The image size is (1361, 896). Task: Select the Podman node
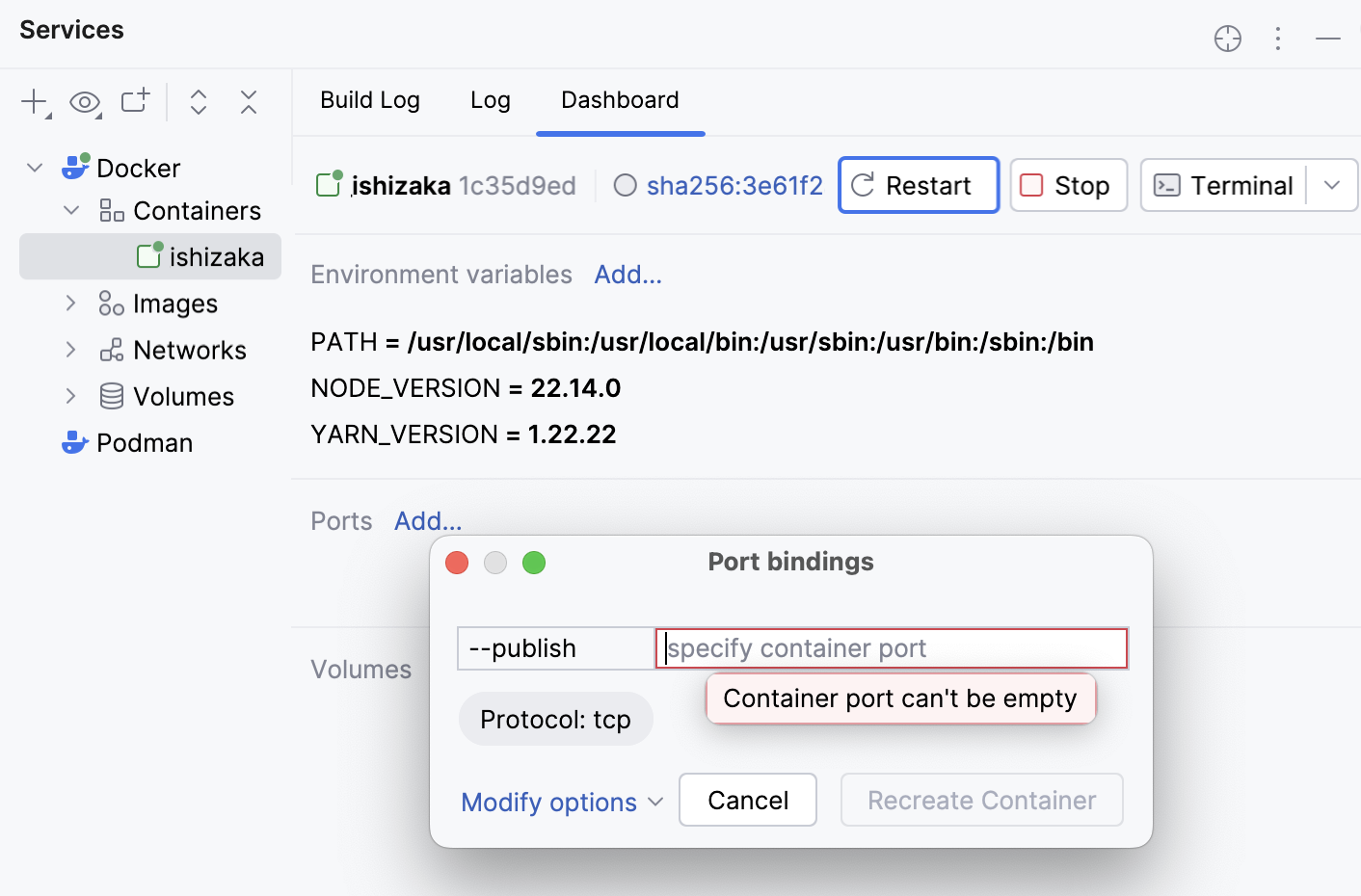click(144, 442)
